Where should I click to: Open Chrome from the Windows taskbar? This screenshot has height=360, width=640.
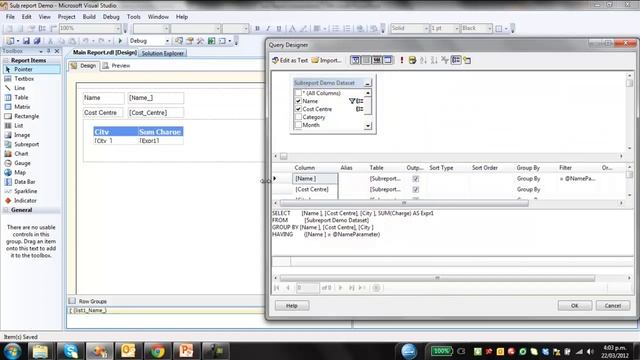[157, 351]
